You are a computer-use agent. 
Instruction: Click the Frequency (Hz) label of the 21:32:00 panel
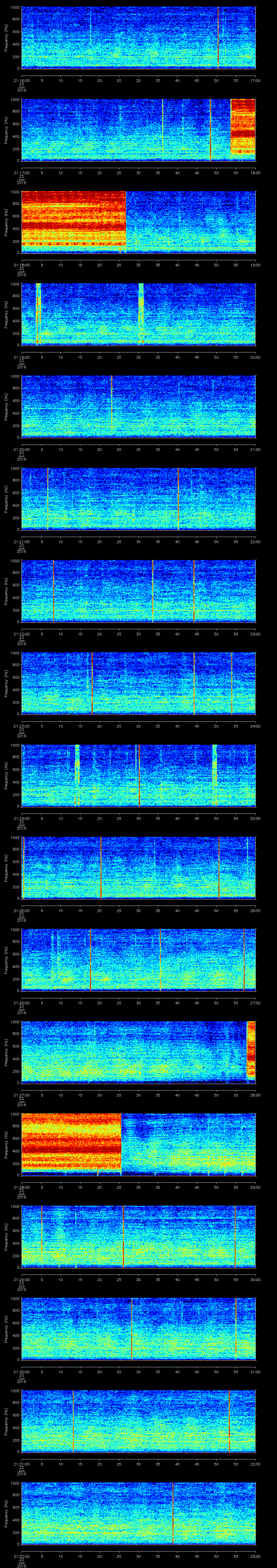point(6,1513)
